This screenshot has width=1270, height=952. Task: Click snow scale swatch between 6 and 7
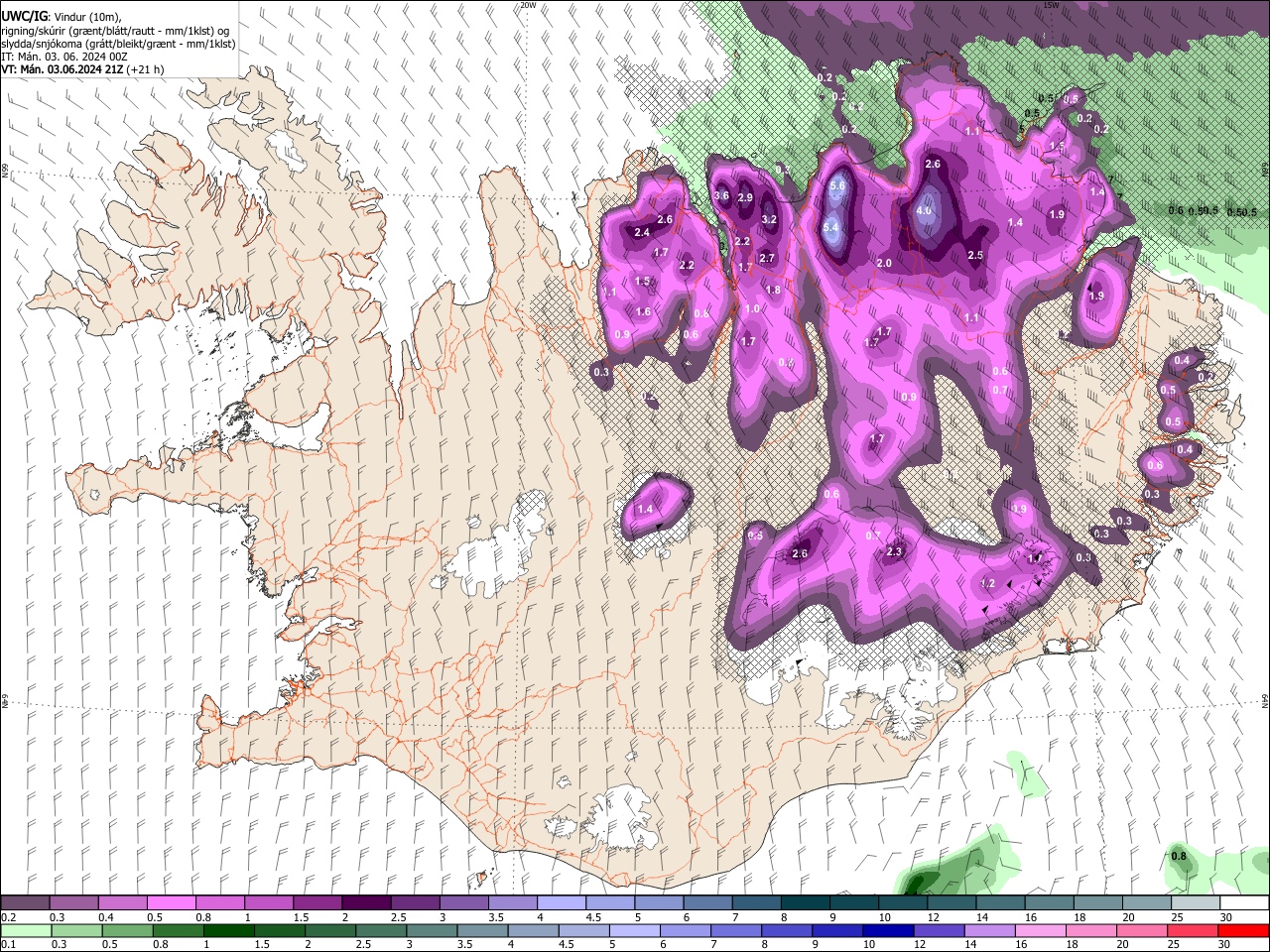coord(707,902)
